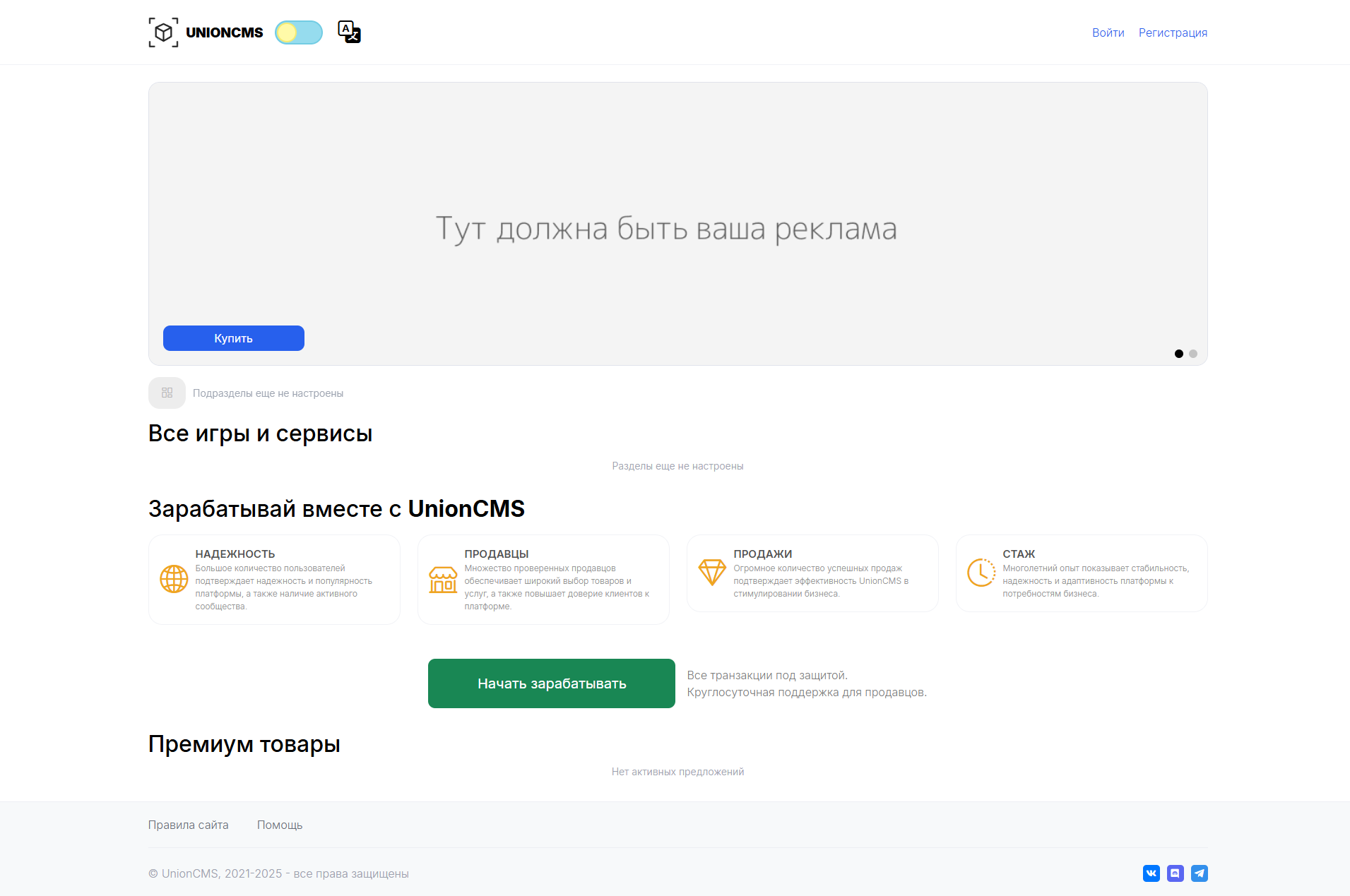The height and width of the screenshot is (896, 1350).
Task: Click the Начать зарабатывать button
Action: [x=552, y=683]
